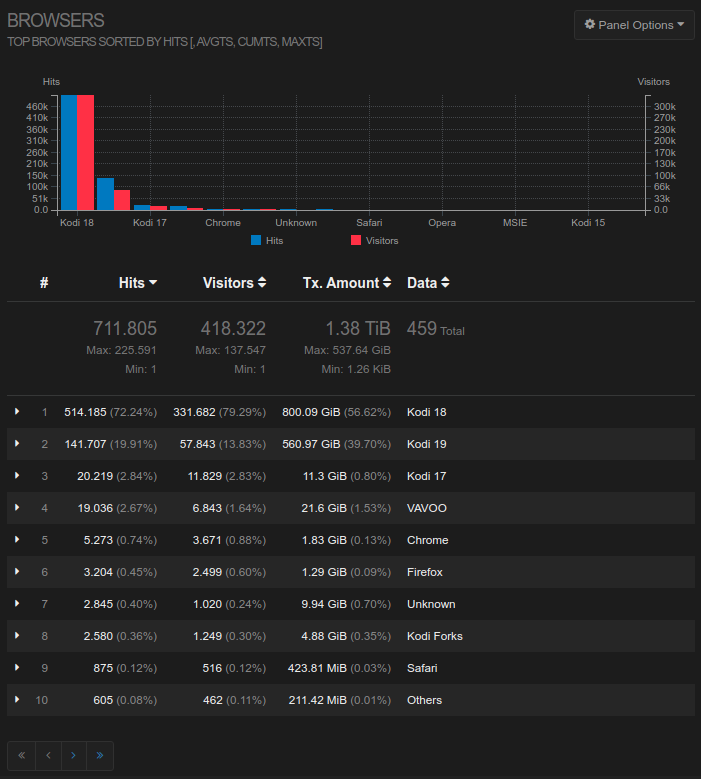701x779 pixels.
Task: Expand the Others row
Action: pos(17,700)
